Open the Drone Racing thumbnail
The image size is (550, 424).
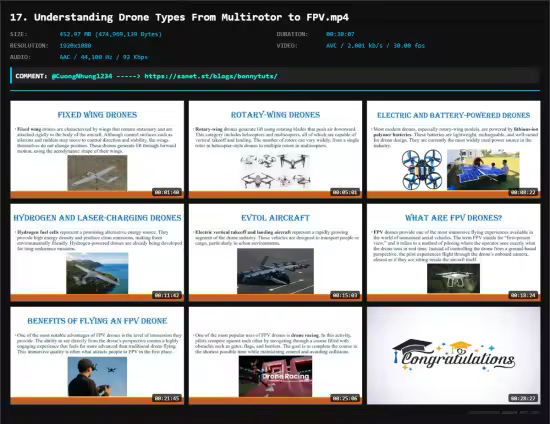pos(275,356)
